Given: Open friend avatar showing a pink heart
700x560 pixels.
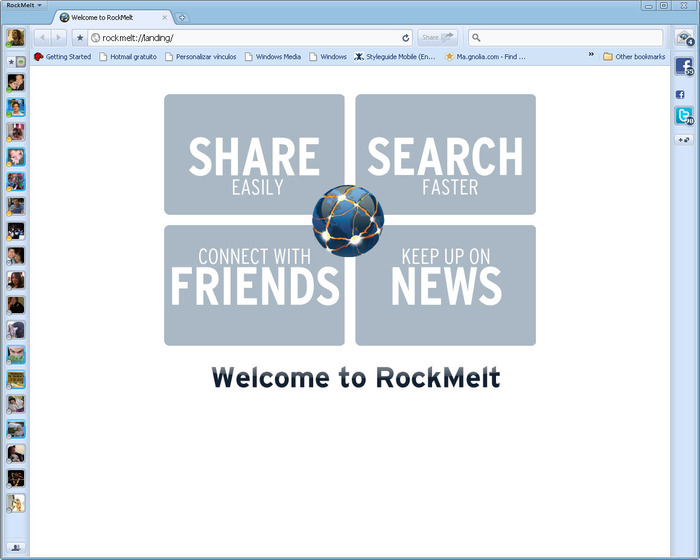Looking at the screenshot, I should tap(16, 157).
